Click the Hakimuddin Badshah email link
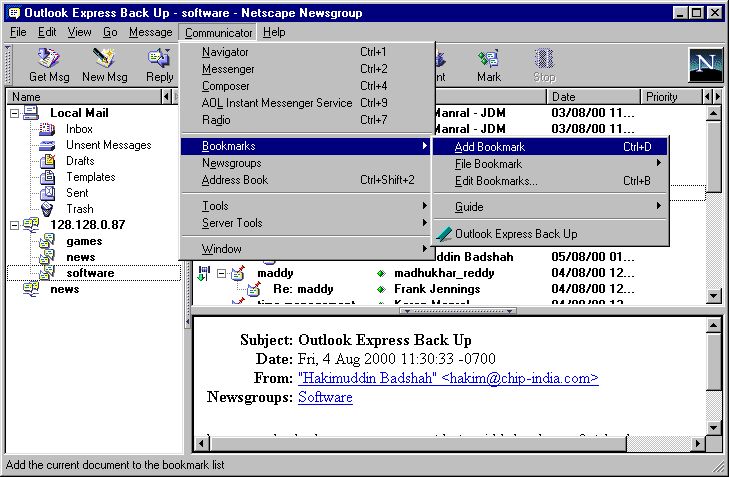 point(448,378)
